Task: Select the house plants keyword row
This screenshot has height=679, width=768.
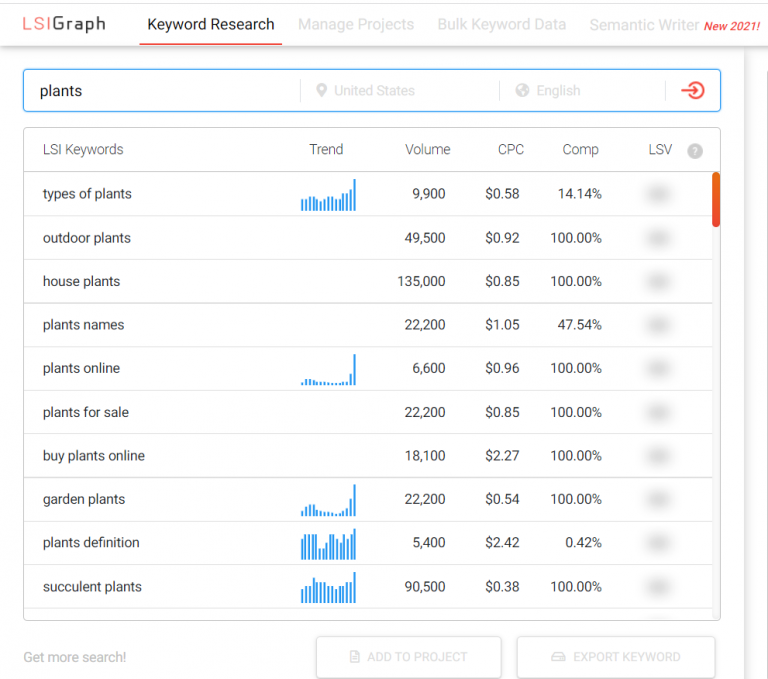Action: coord(81,282)
